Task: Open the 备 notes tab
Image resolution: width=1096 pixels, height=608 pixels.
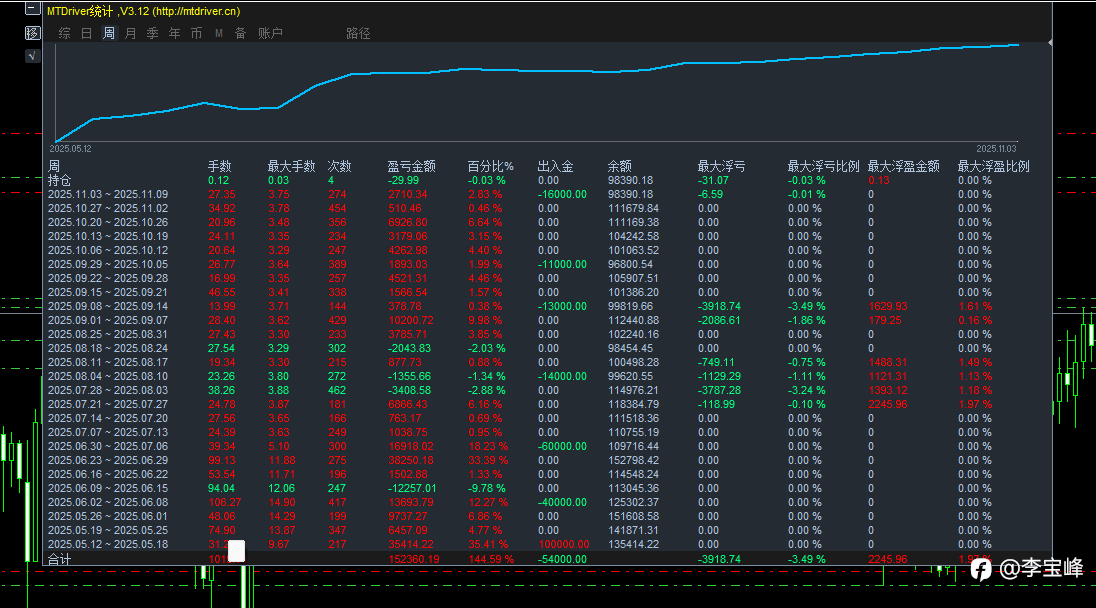Action: tap(240, 33)
